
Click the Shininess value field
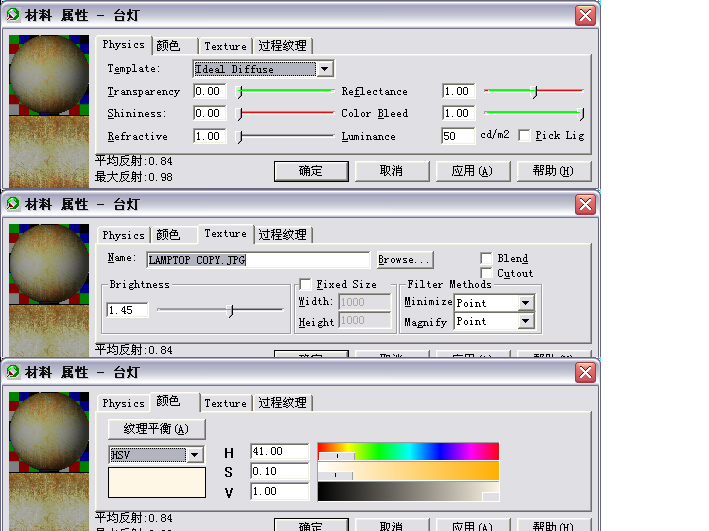coord(209,113)
